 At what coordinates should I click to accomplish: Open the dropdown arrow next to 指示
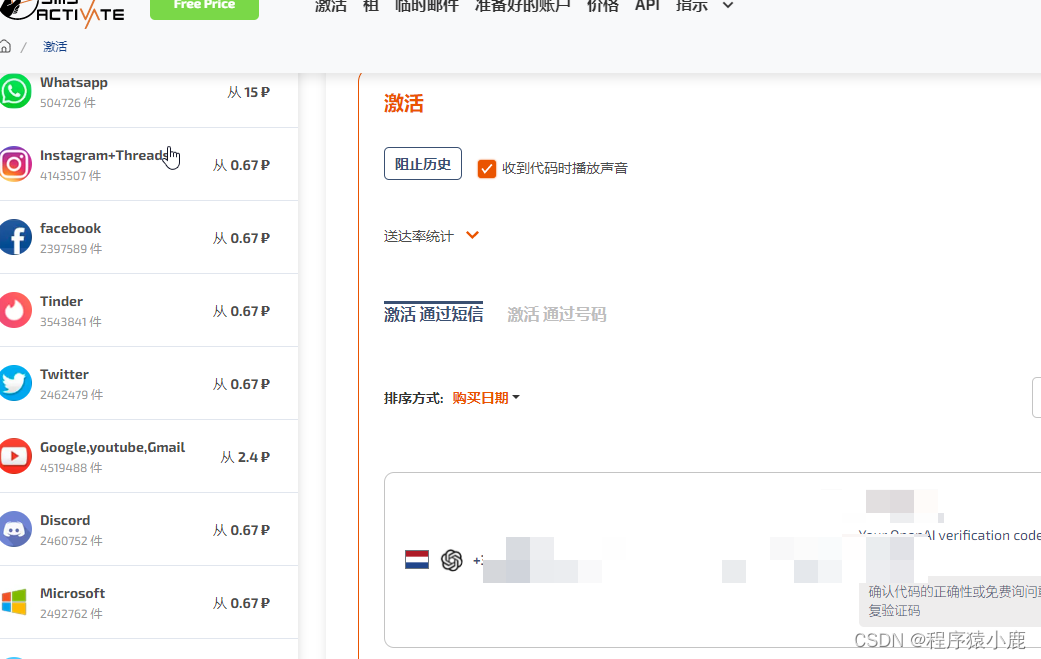[x=728, y=5]
